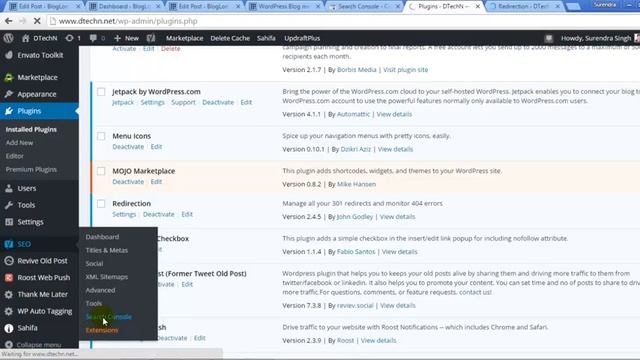
Task: Open SEO submenu item Extensions
Action: coord(102,330)
